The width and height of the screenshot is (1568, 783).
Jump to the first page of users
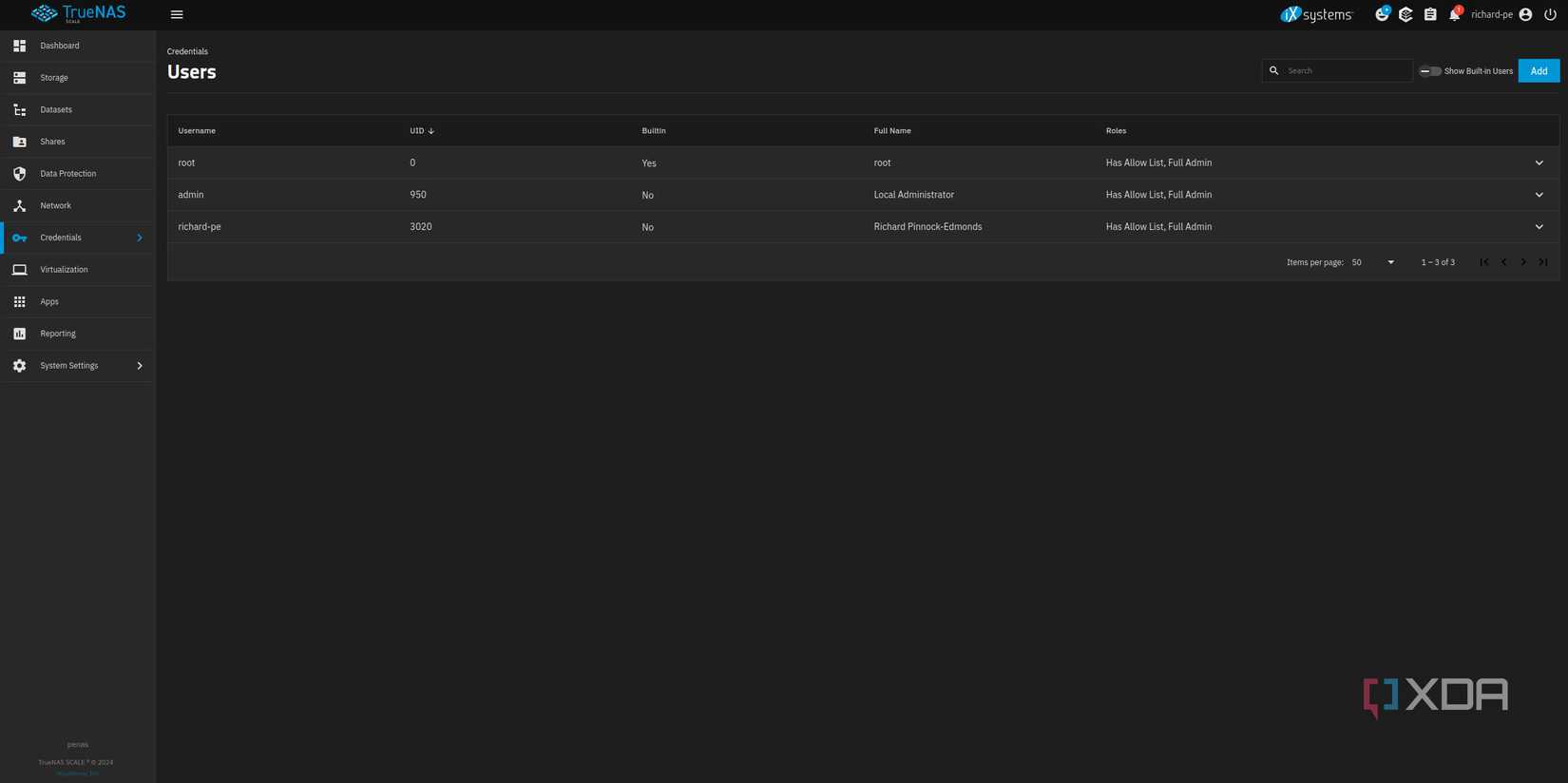(x=1484, y=262)
